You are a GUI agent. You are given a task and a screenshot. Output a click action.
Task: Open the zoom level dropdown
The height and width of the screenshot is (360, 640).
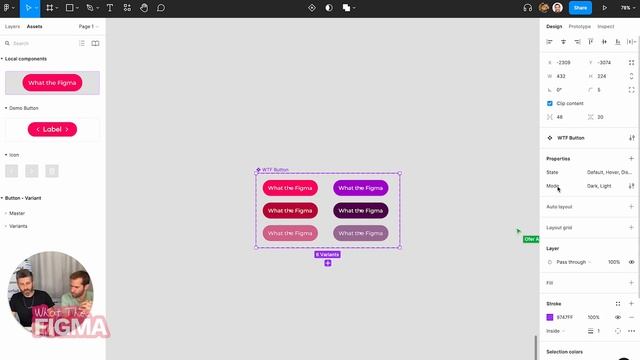(627, 8)
